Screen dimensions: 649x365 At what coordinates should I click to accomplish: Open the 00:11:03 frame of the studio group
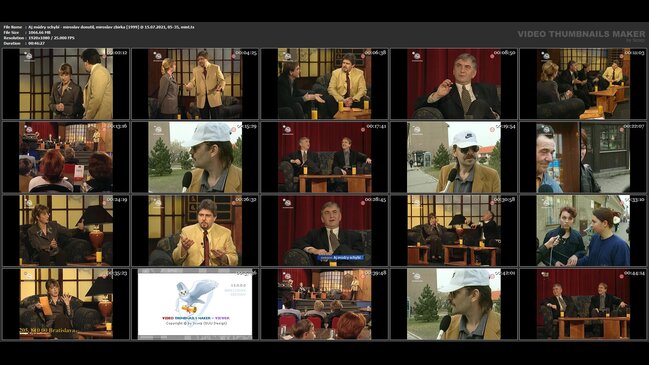pyautogui.click(x=583, y=84)
